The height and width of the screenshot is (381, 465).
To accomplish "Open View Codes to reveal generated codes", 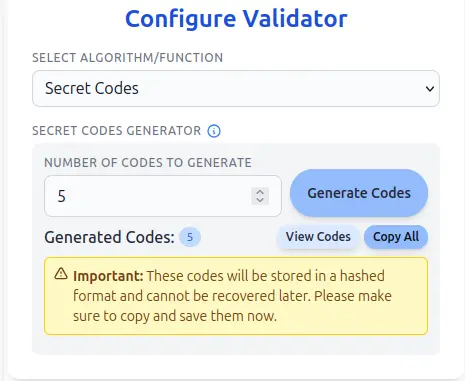I will 318,237.
